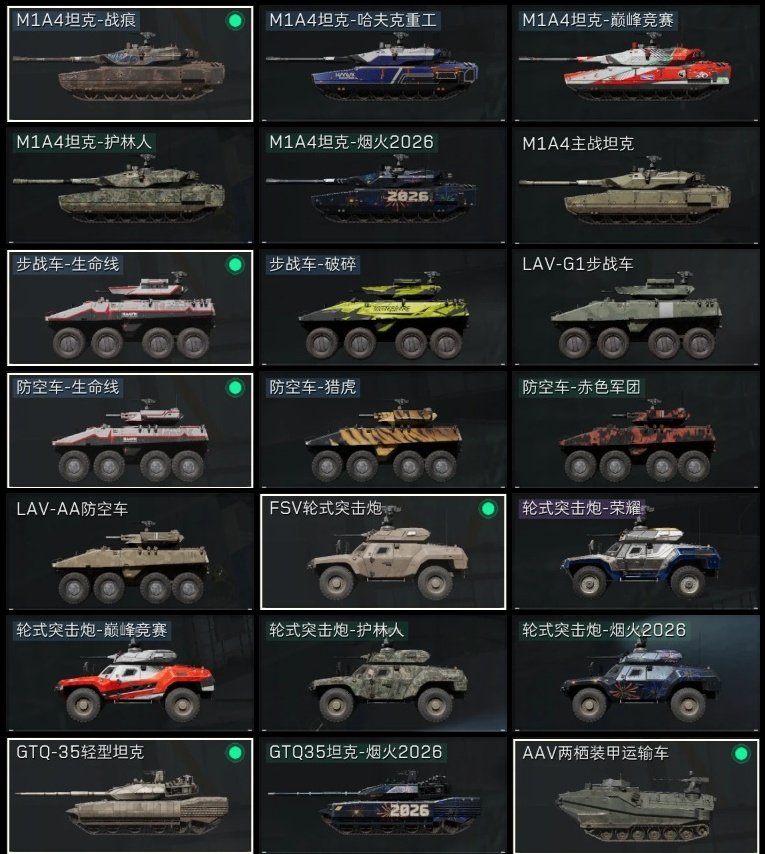Viewport: 765px width, 854px height.
Task: Select the 轮式突击炮-荣耀 blue skin
Action: click(x=636, y=552)
